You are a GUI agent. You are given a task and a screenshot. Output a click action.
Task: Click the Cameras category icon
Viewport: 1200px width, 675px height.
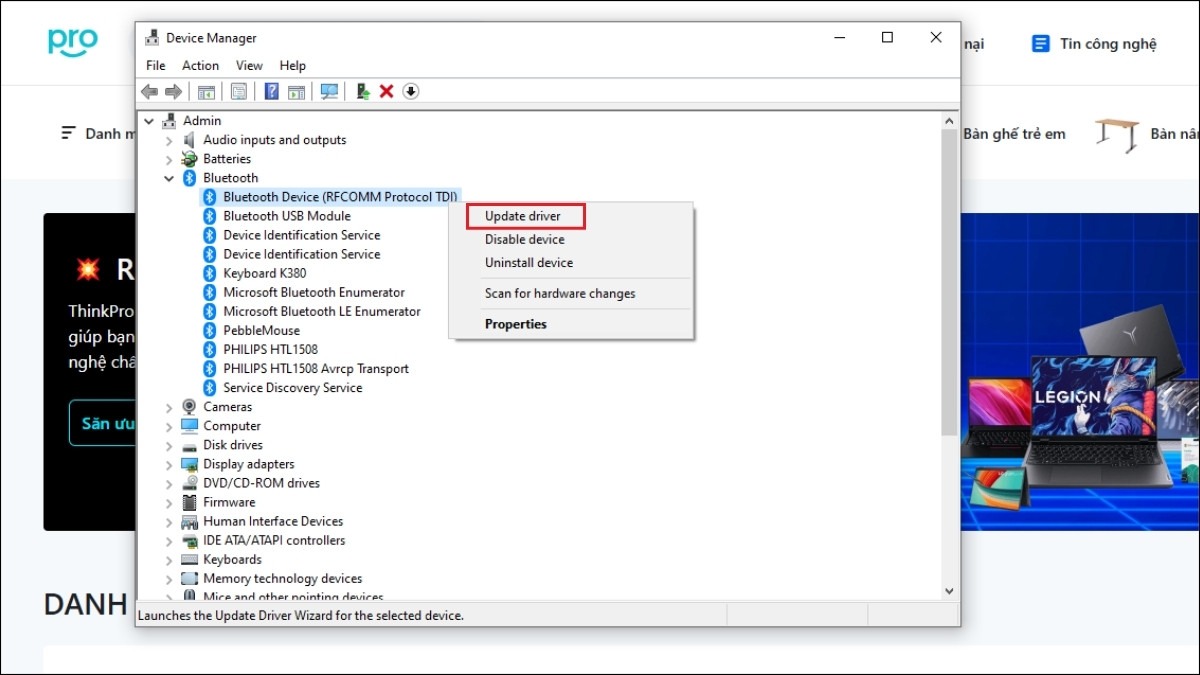190,407
